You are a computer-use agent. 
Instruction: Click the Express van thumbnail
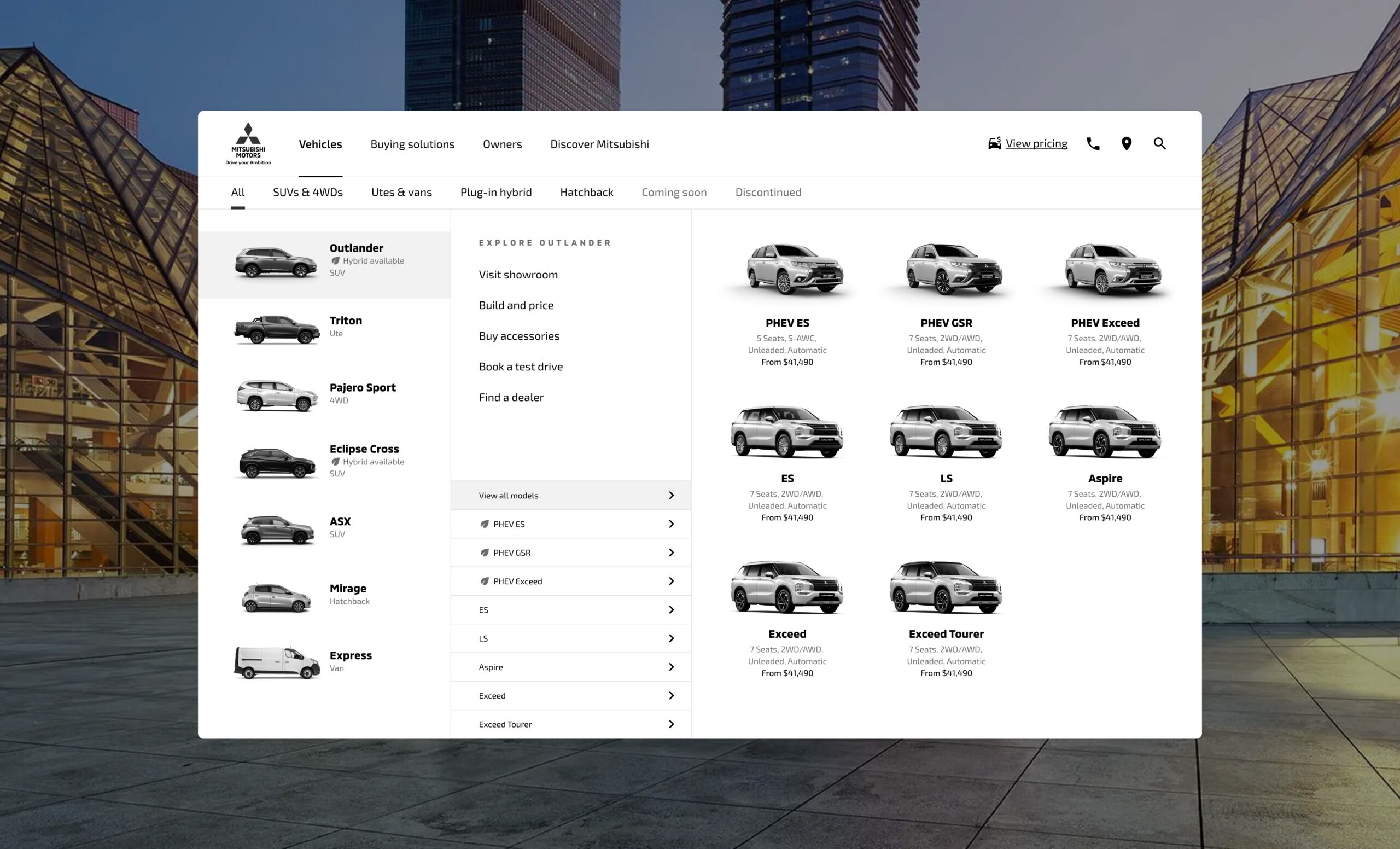click(x=277, y=662)
